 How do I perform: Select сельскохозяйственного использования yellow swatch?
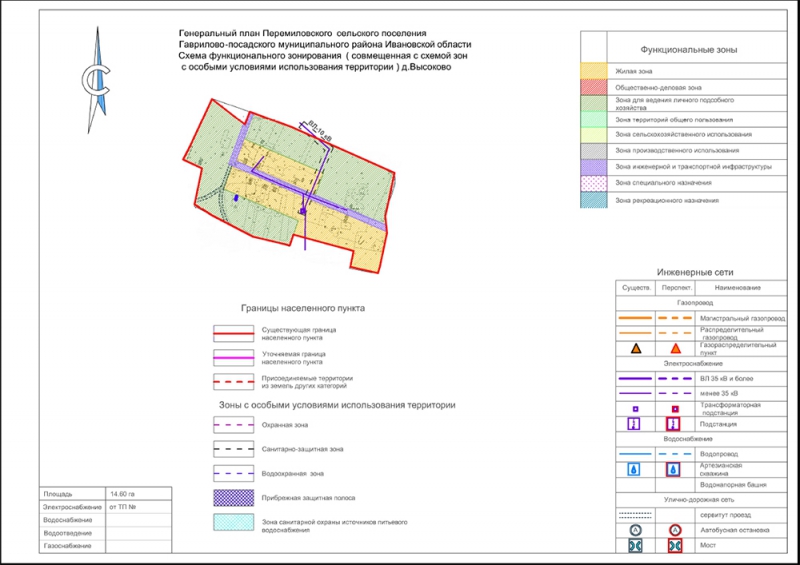(x=594, y=135)
